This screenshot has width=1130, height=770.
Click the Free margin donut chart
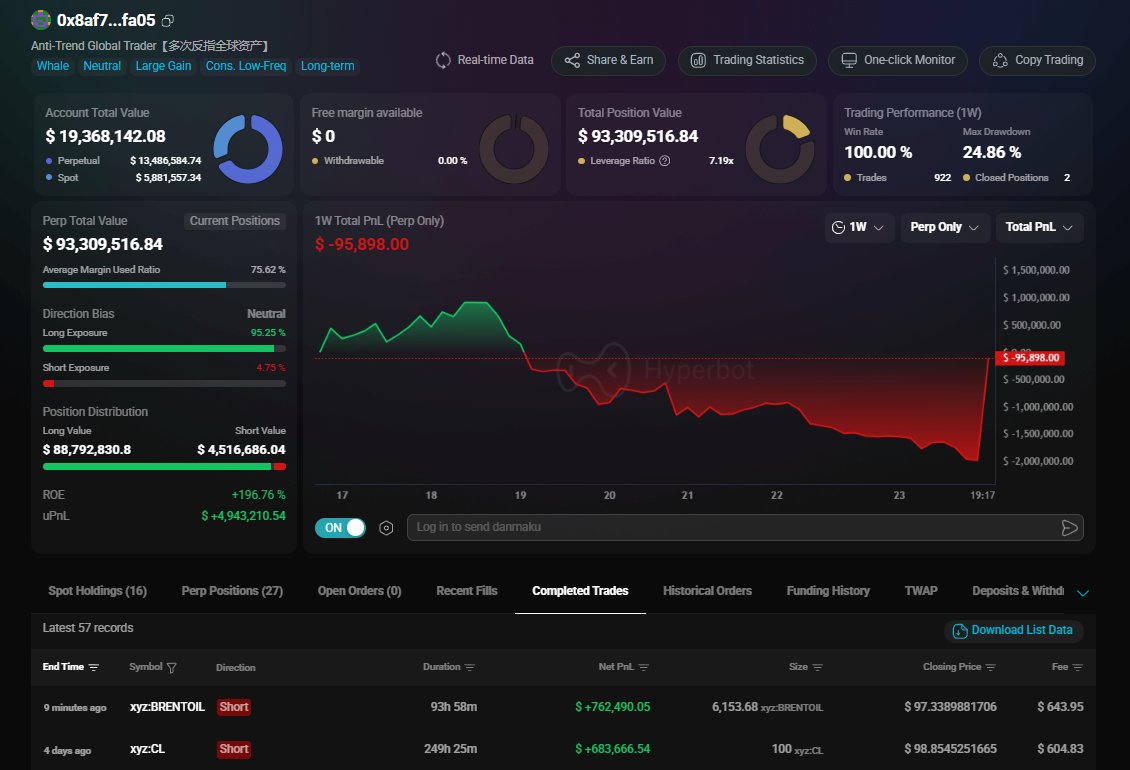(x=514, y=149)
